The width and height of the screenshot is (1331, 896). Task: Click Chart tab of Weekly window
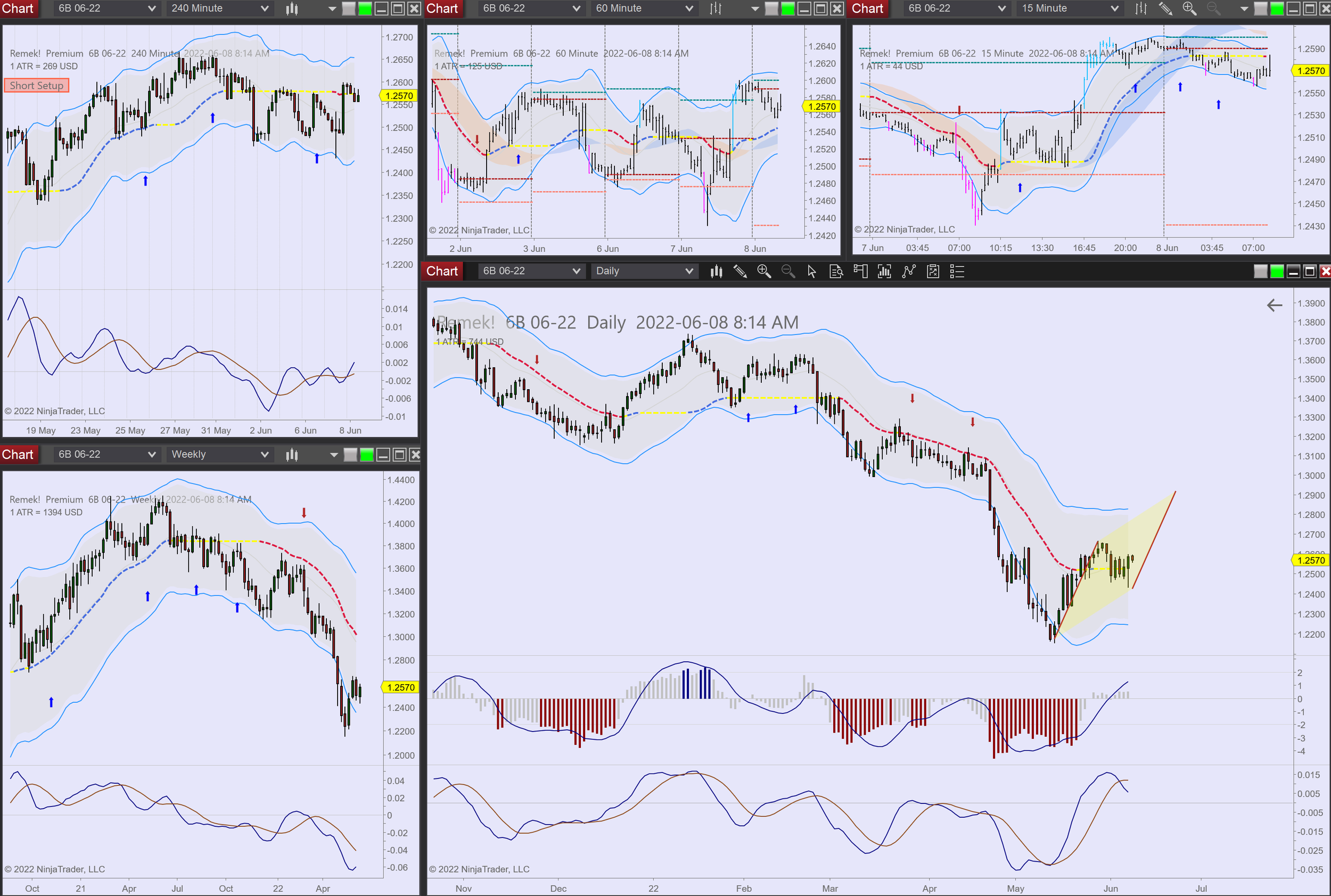click(x=18, y=455)
